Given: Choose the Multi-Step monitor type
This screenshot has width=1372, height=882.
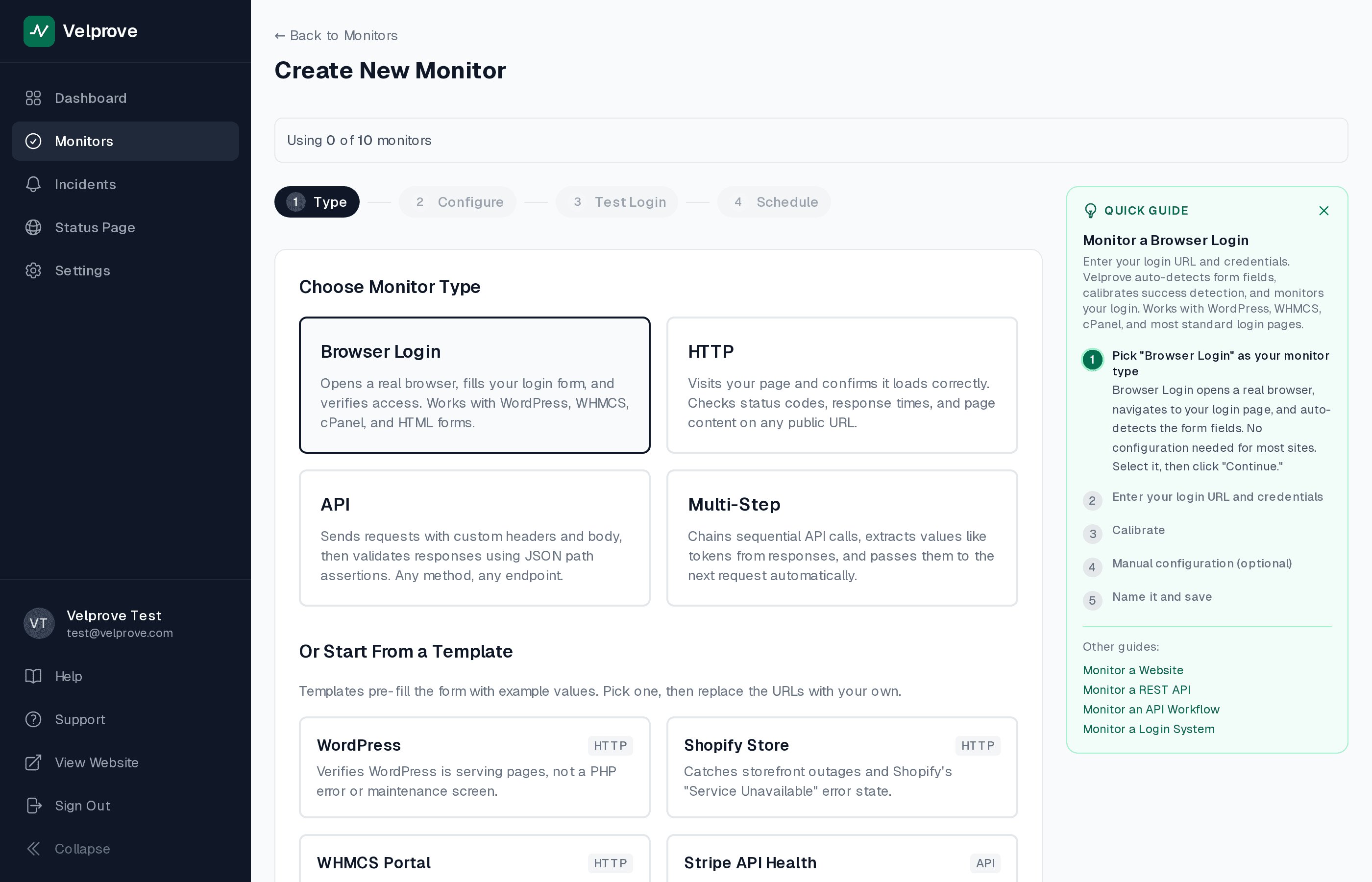Looking at the screenshot, I should (842, 538).
